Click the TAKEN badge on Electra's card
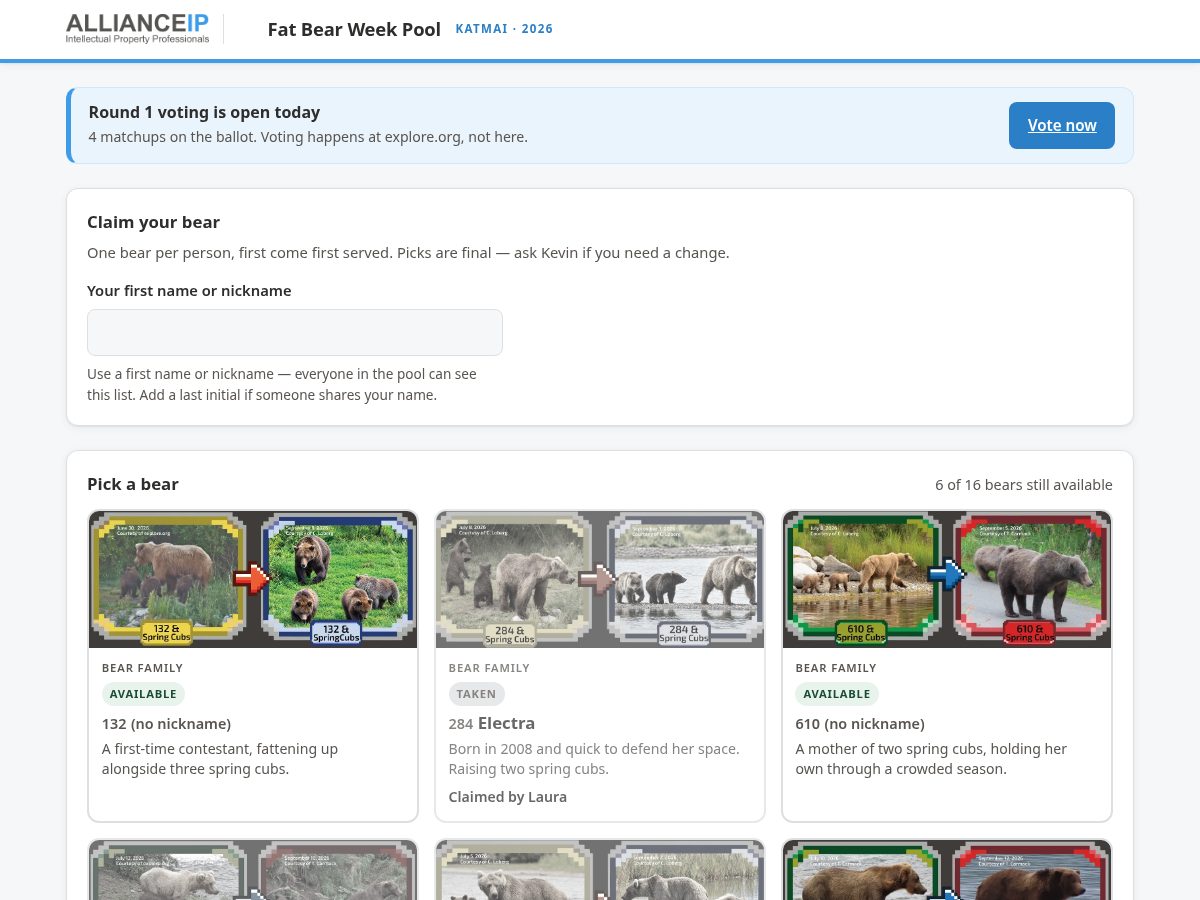 (x=476, y=694)
